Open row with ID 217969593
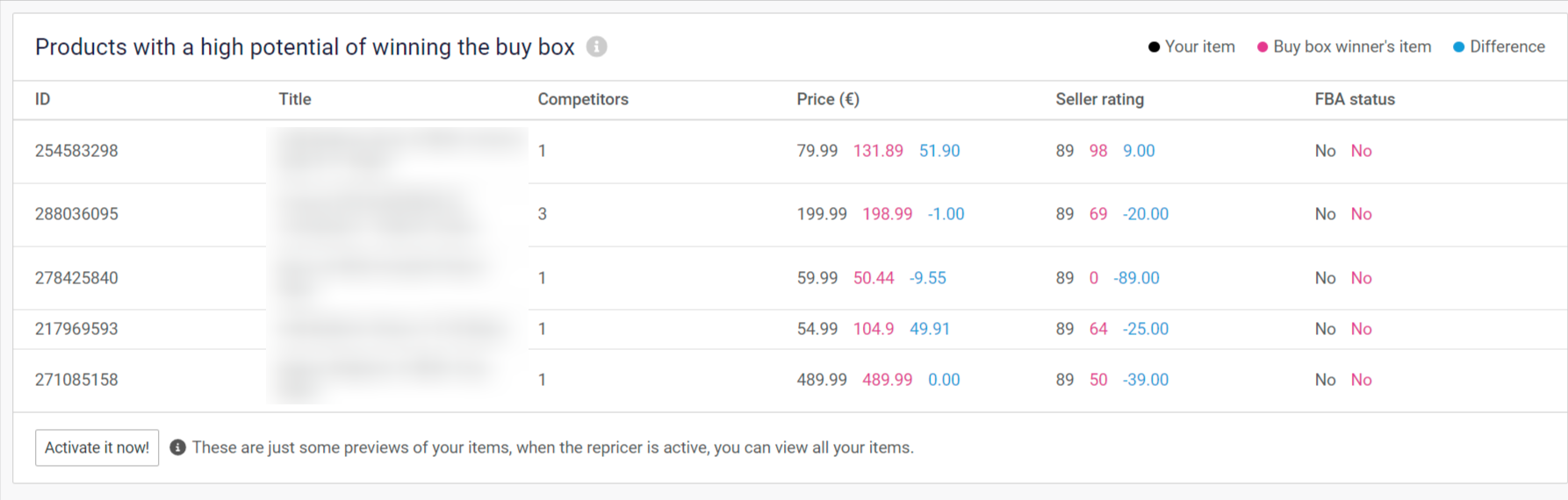 coord(76,329)
